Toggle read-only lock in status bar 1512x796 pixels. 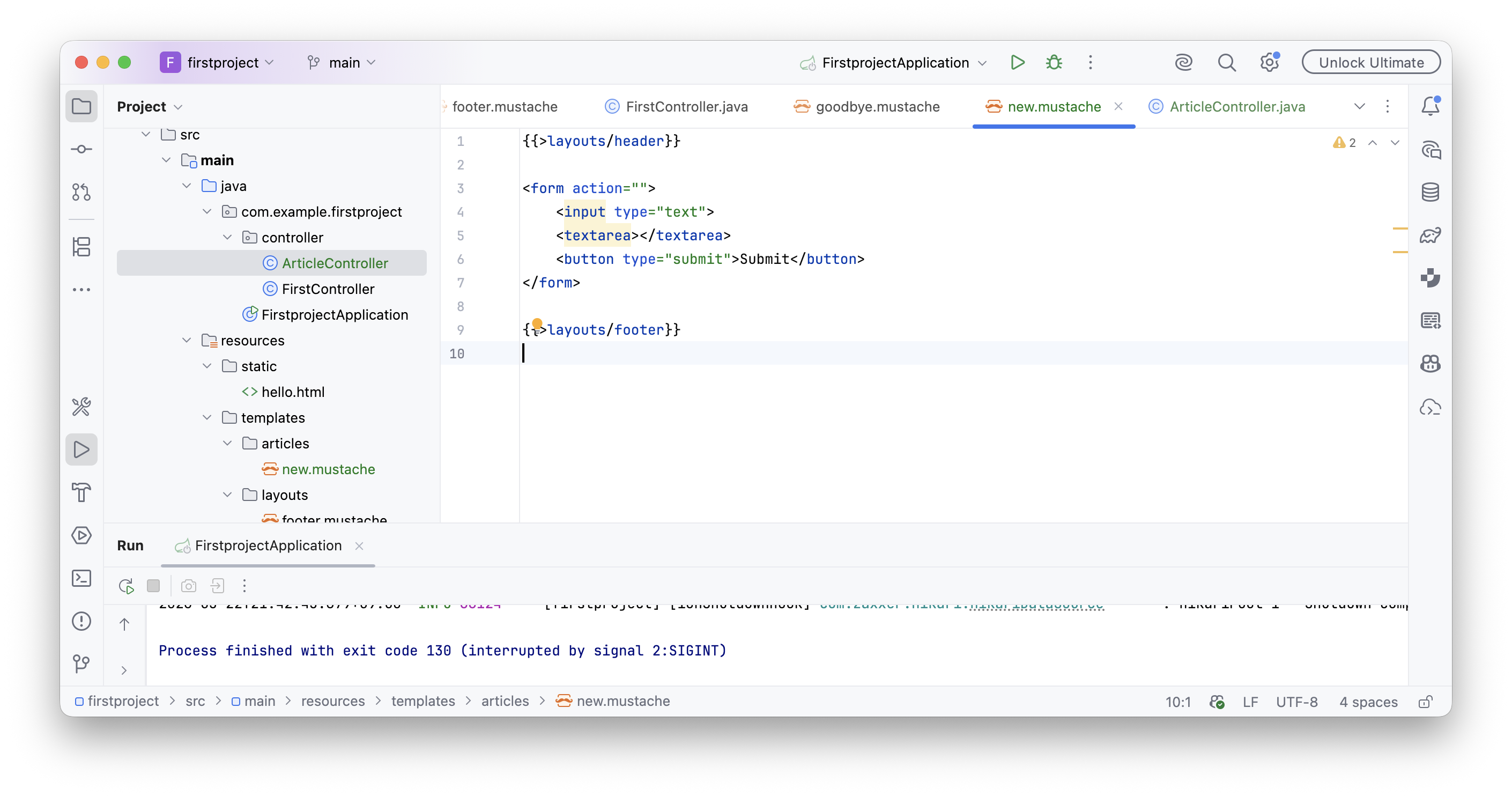(1425, 702)
